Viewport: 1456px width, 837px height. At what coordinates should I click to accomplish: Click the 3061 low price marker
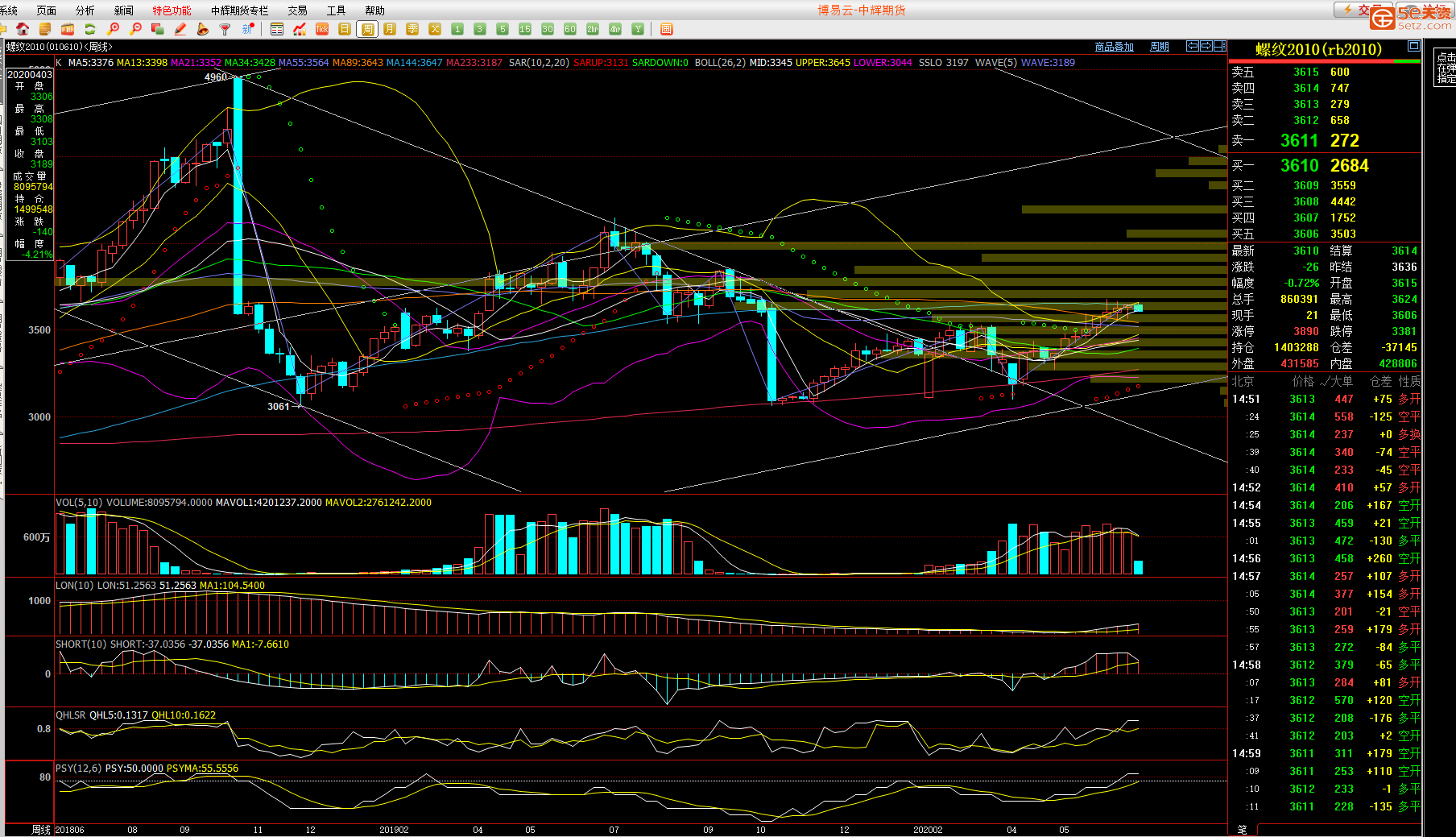coord(279,407)
